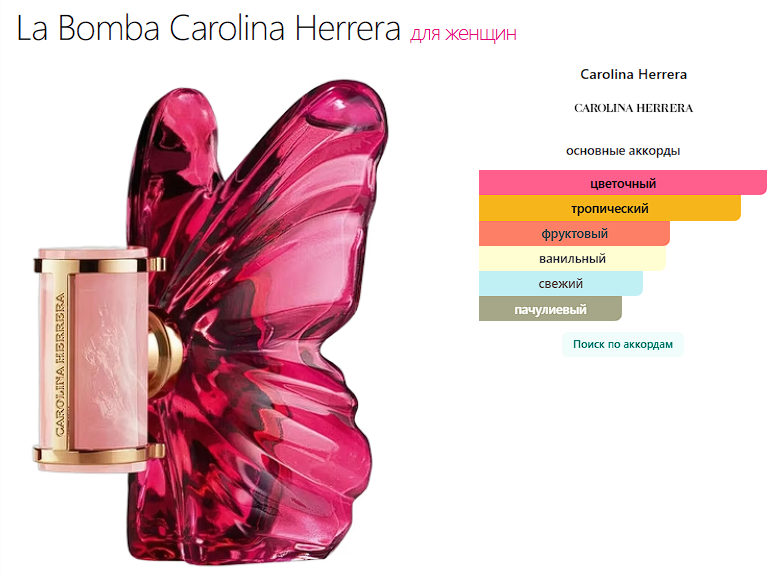The height and width of the screenshot is (576, 775).
Task: Click the для женщин pink label
Action: (463, 34)
